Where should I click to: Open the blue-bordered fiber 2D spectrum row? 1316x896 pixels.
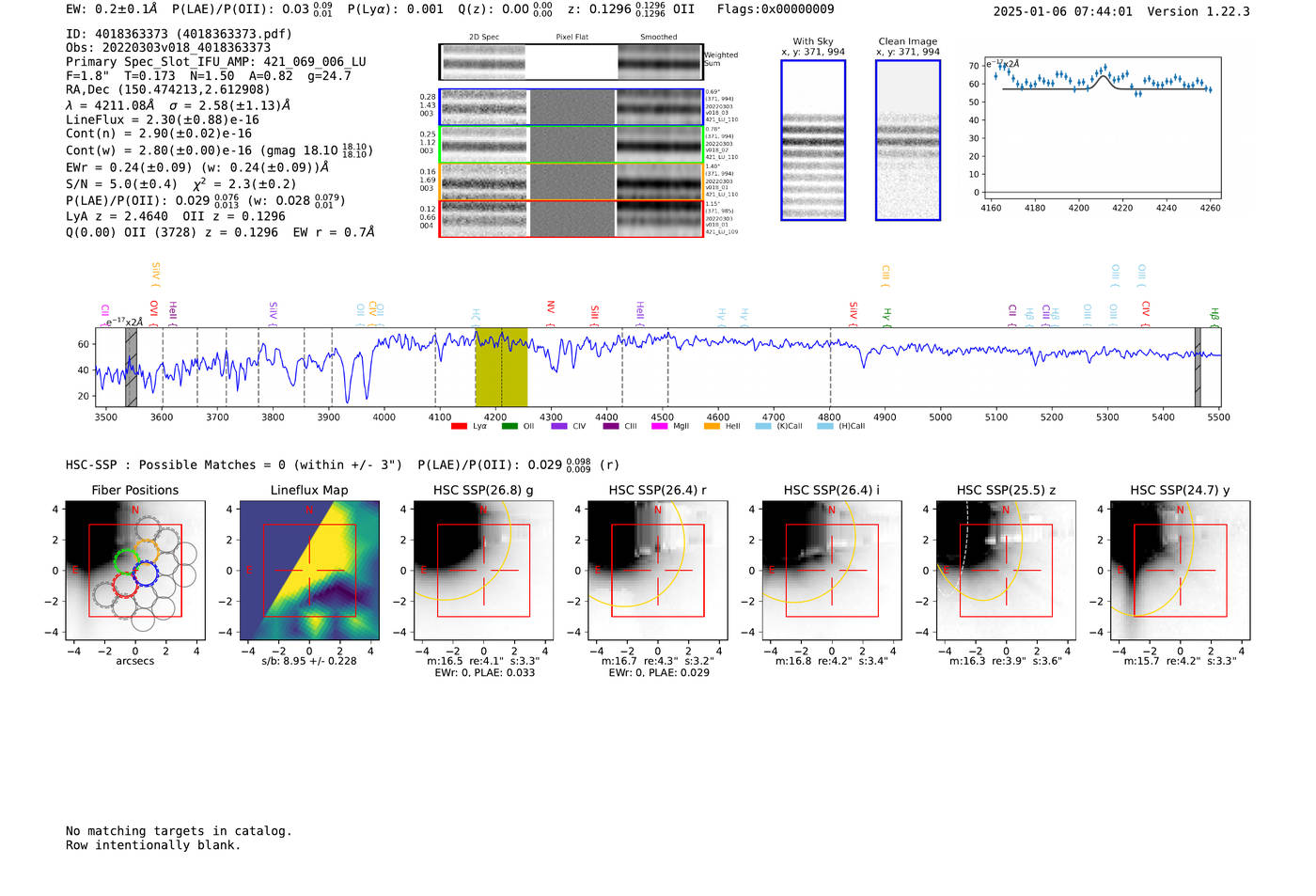[x=571, y=107]
